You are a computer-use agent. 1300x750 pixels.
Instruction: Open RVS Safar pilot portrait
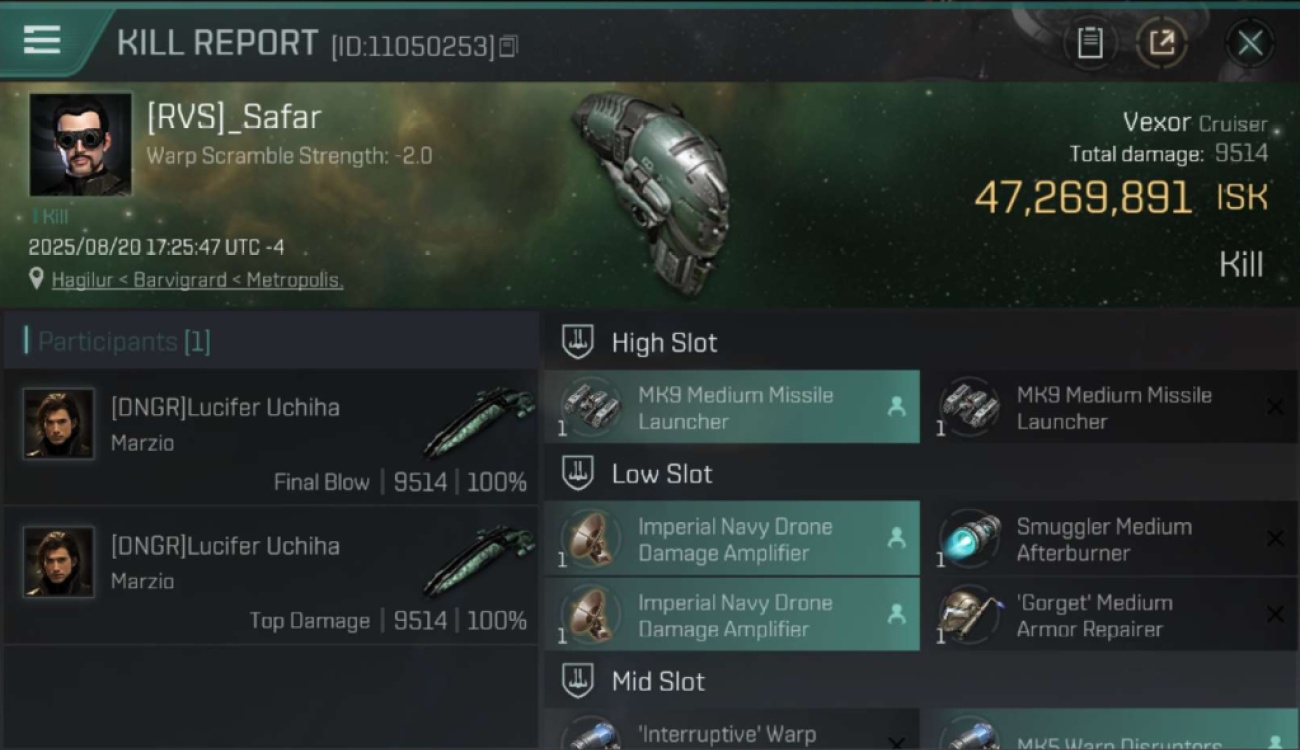coord(80,144)
